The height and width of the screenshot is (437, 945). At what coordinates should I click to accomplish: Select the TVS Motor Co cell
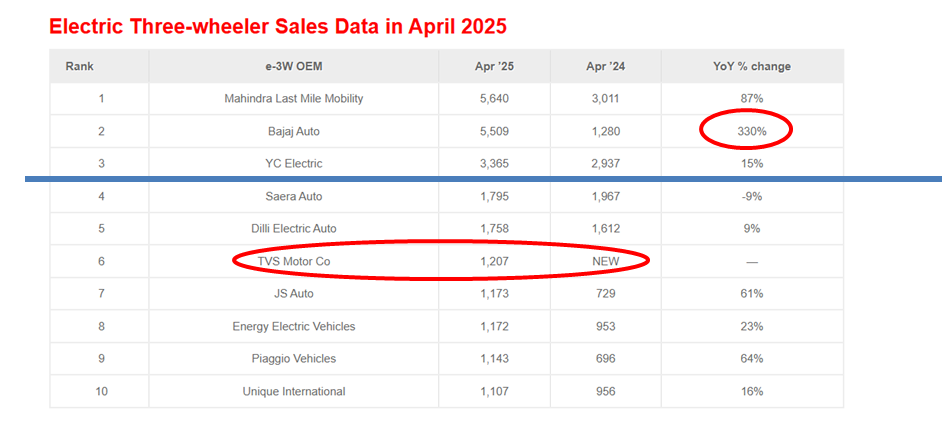[293, 261]
